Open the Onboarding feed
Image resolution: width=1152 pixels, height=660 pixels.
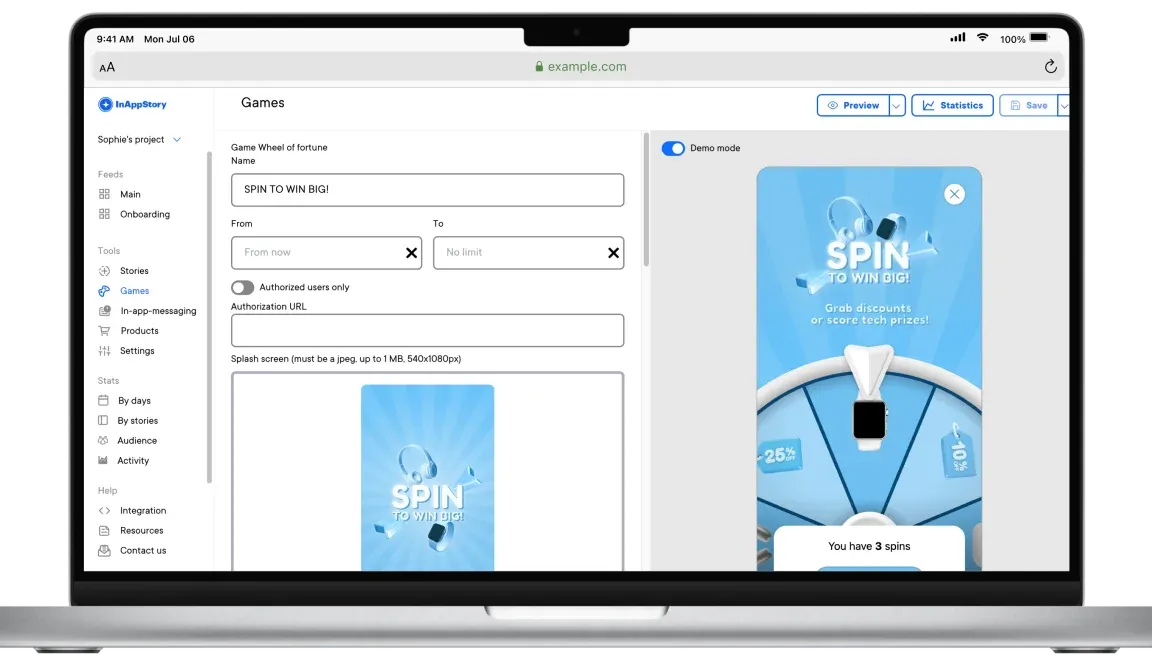tap(144, 214)
